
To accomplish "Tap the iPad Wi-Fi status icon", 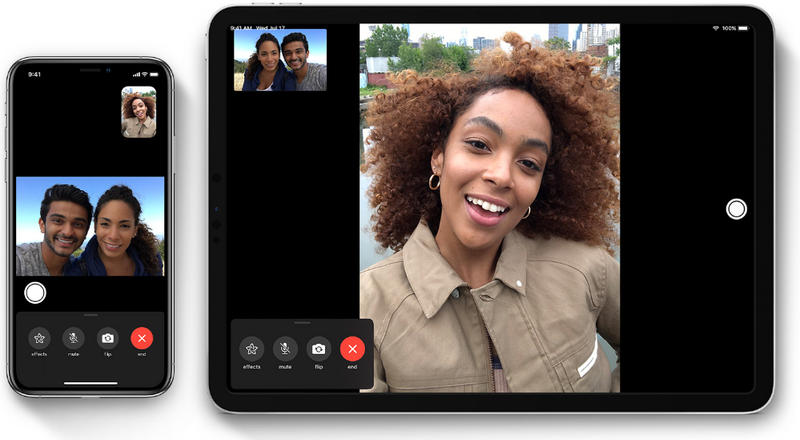I will click(716, 29).
